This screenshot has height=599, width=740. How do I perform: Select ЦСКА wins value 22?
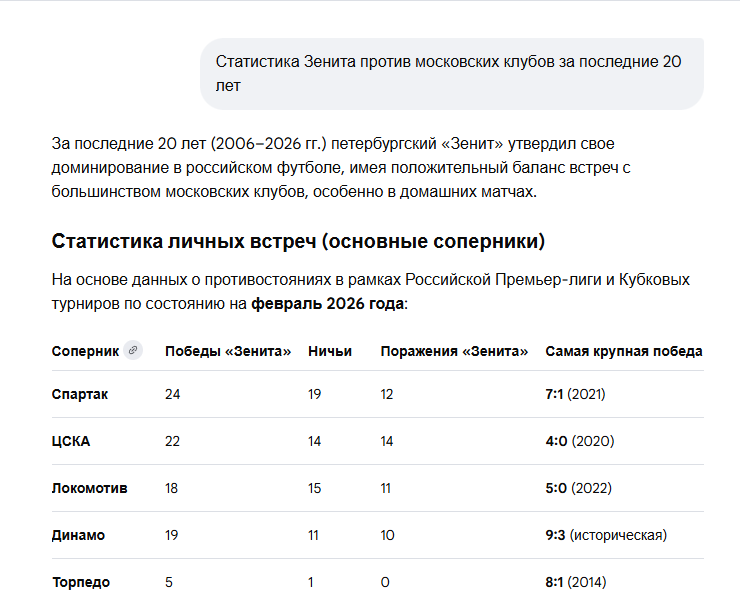coord(172,441)
